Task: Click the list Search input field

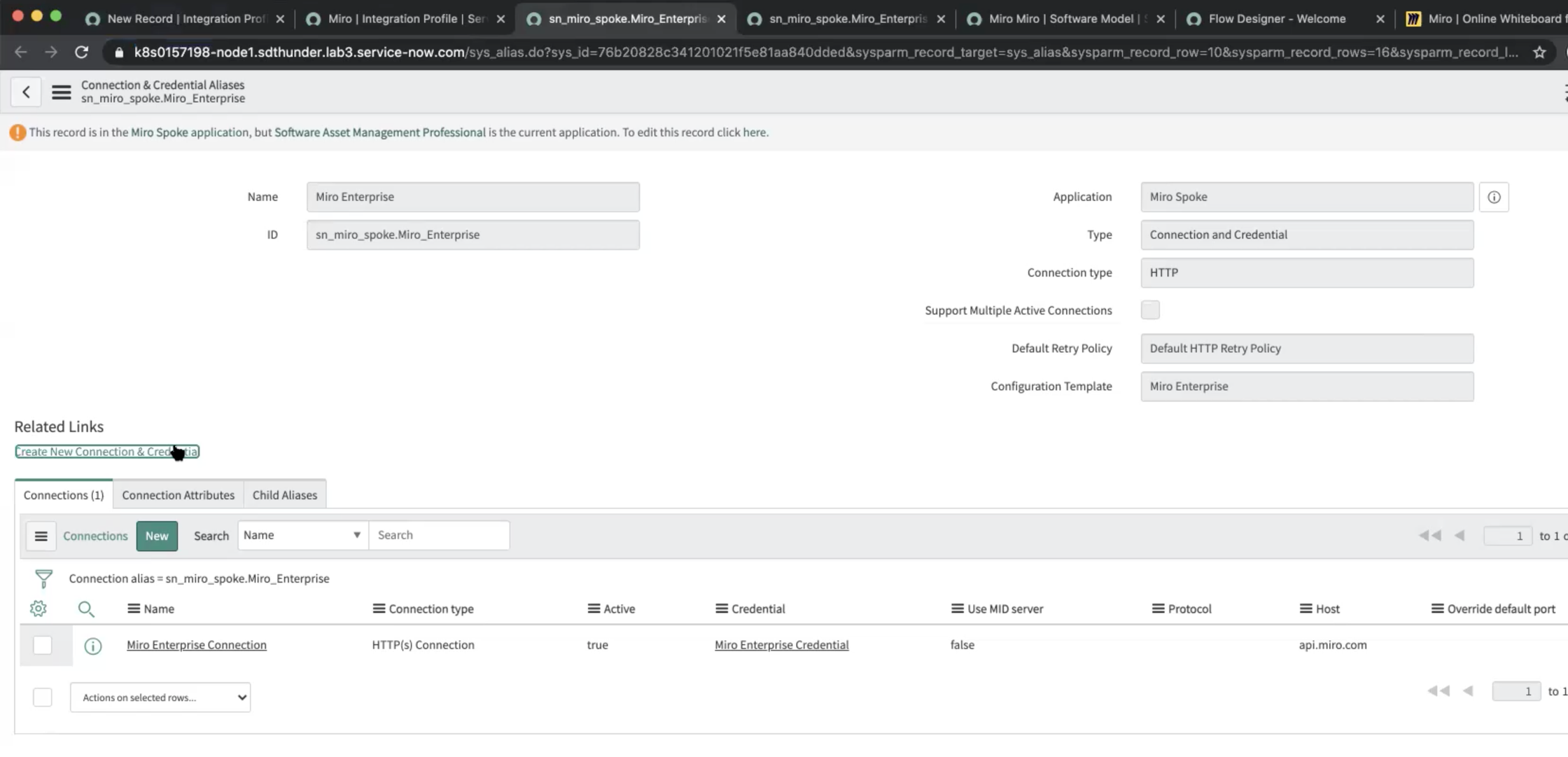Action: pyautogui.click(x=439, y=535)
